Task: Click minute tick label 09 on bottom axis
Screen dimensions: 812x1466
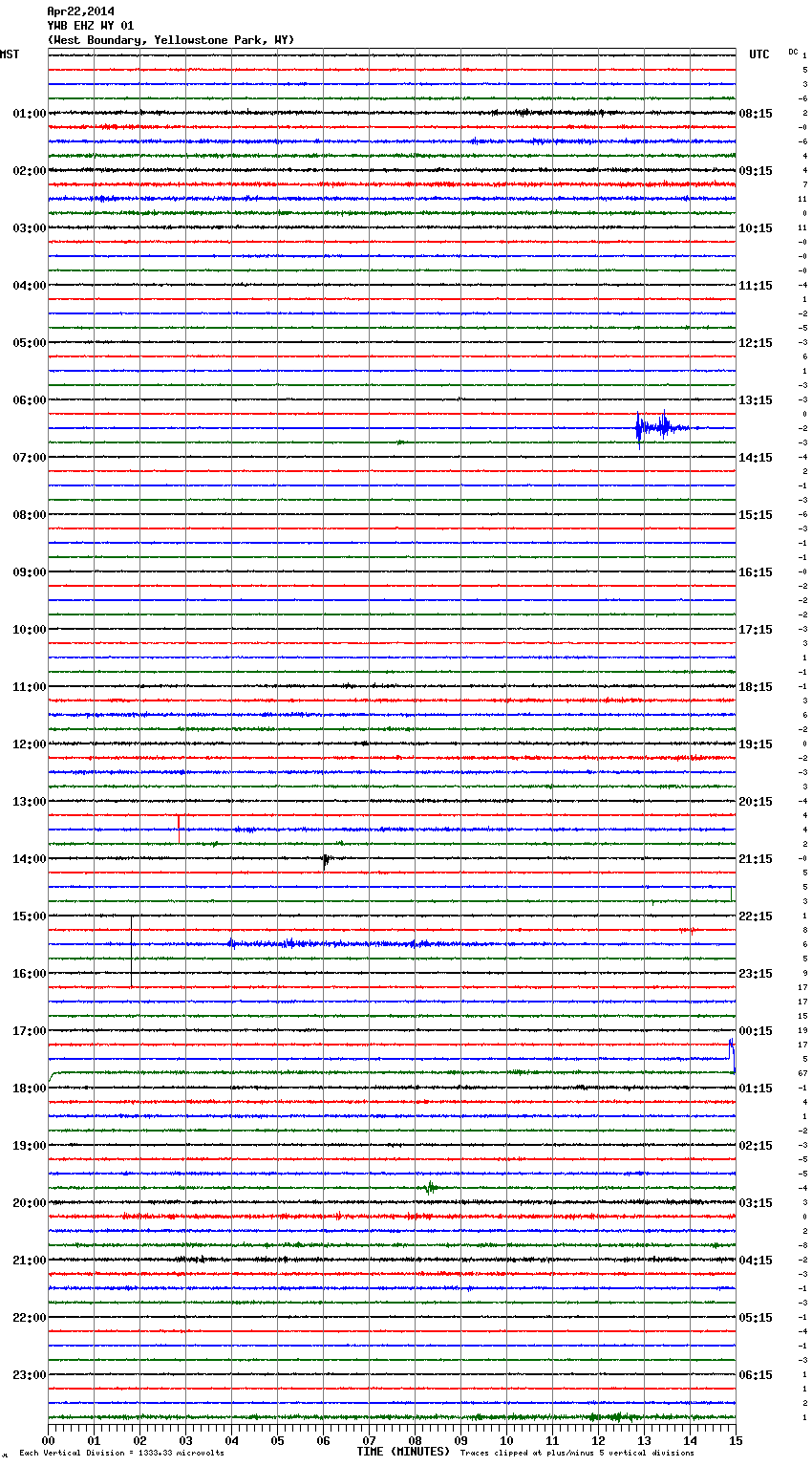Action: [460, 1440]
